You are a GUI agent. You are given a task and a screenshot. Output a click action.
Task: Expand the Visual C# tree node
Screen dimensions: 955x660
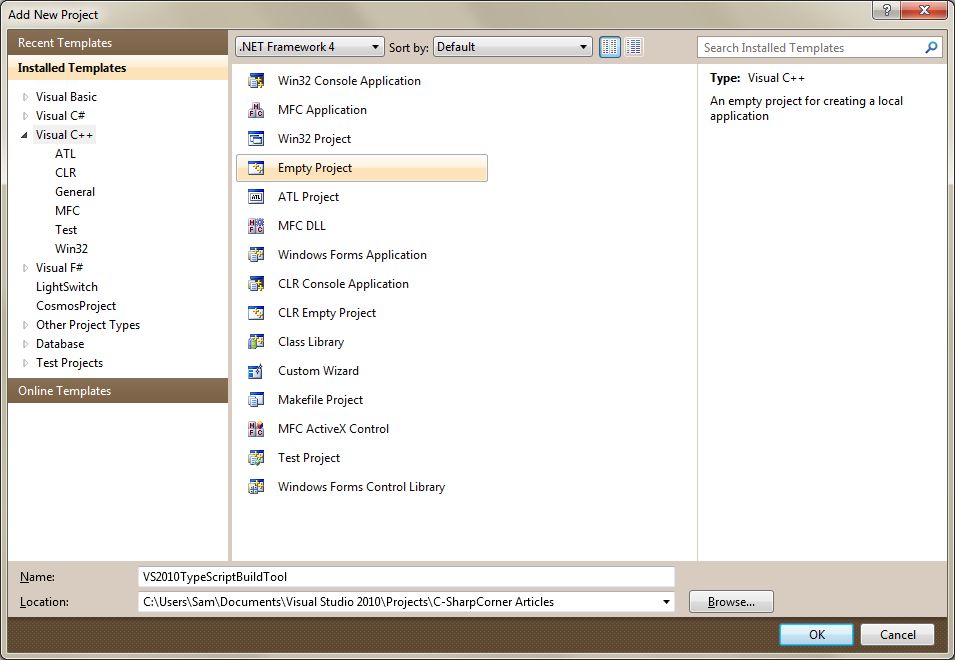(25, 116)
